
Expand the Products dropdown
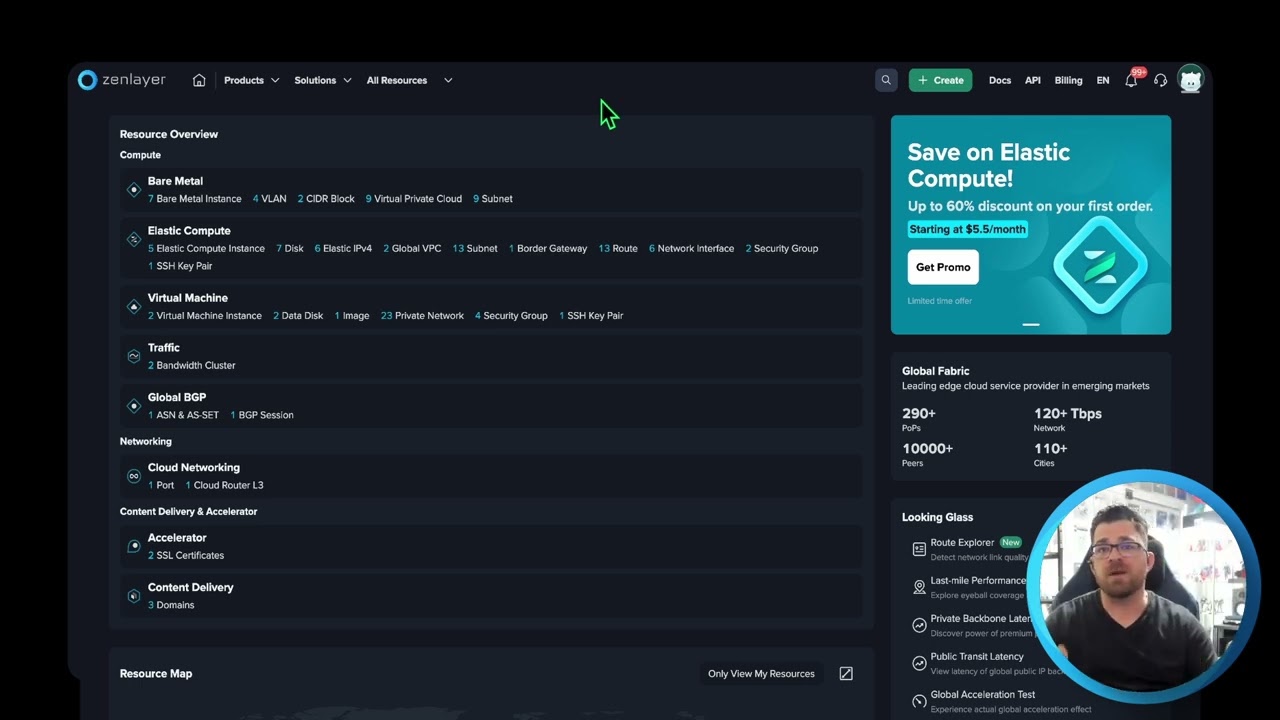pos(251,80)
